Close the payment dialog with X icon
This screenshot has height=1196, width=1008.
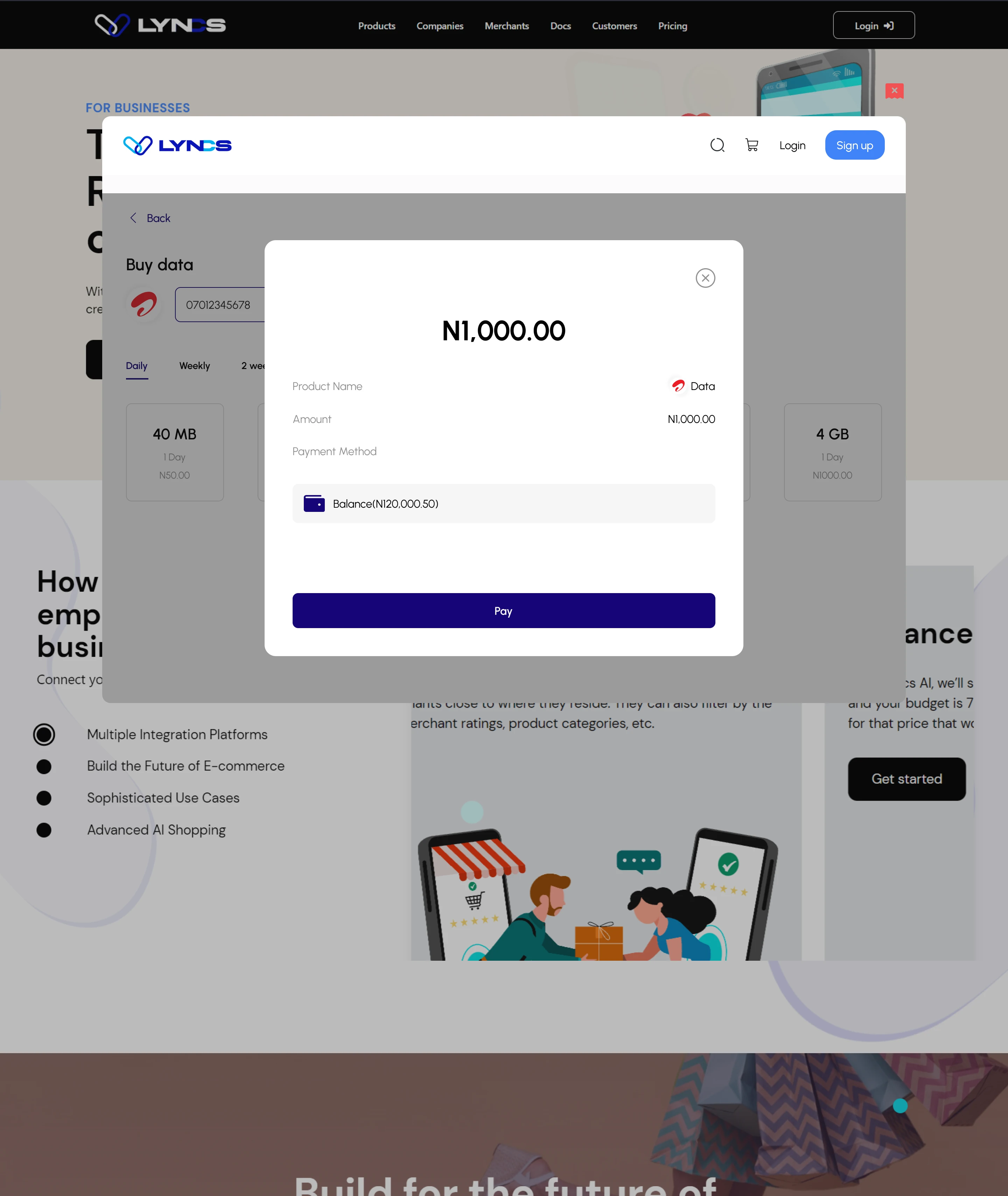point(705,278)
